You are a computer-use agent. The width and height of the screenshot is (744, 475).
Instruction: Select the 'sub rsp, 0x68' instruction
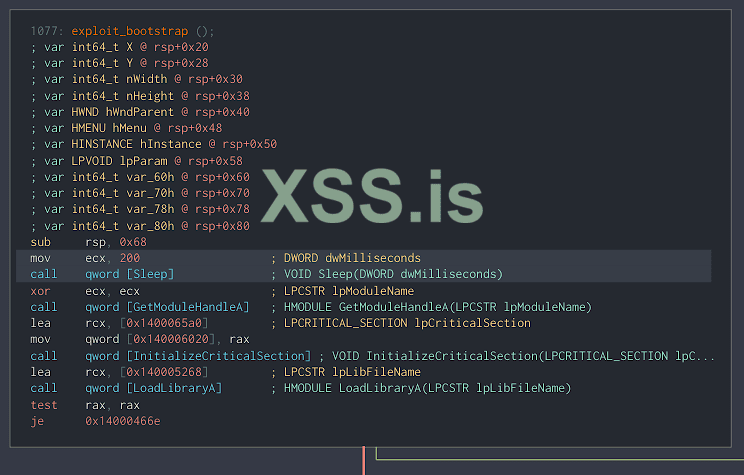tap(89, 242)
